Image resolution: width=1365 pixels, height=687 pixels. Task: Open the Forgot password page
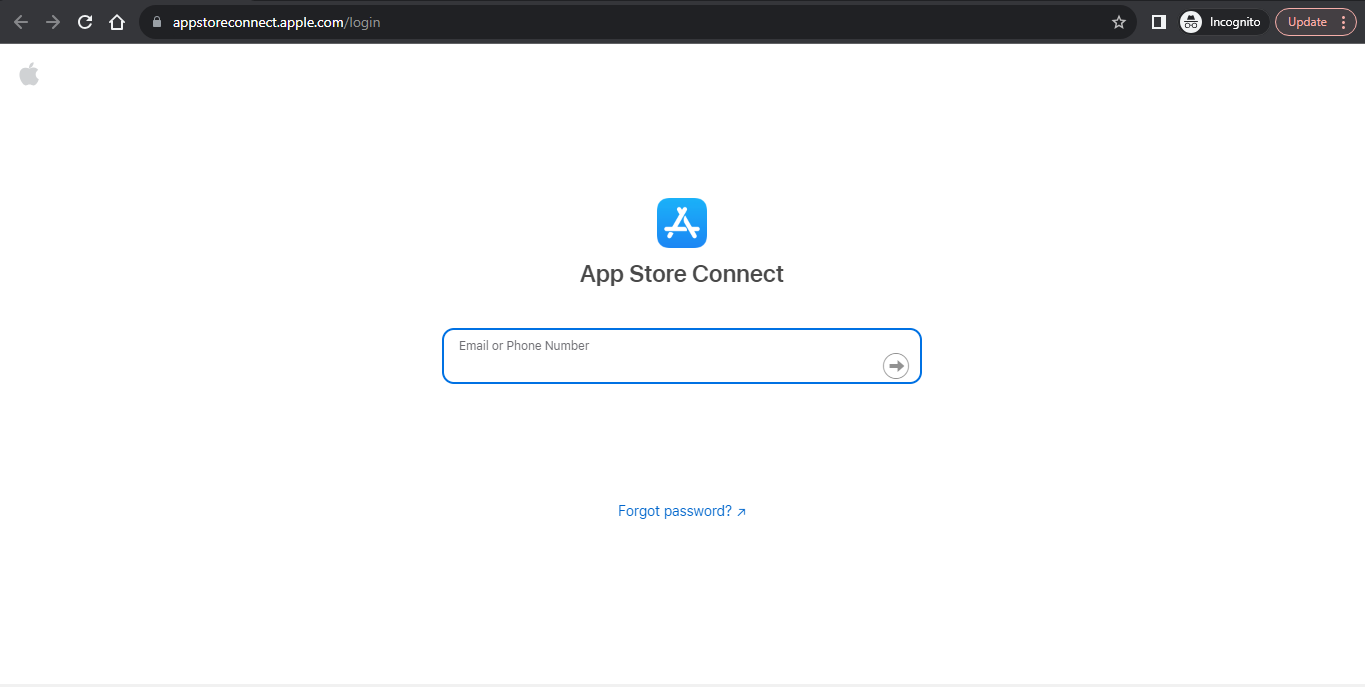pyautogui.click(x=673, y=510)
